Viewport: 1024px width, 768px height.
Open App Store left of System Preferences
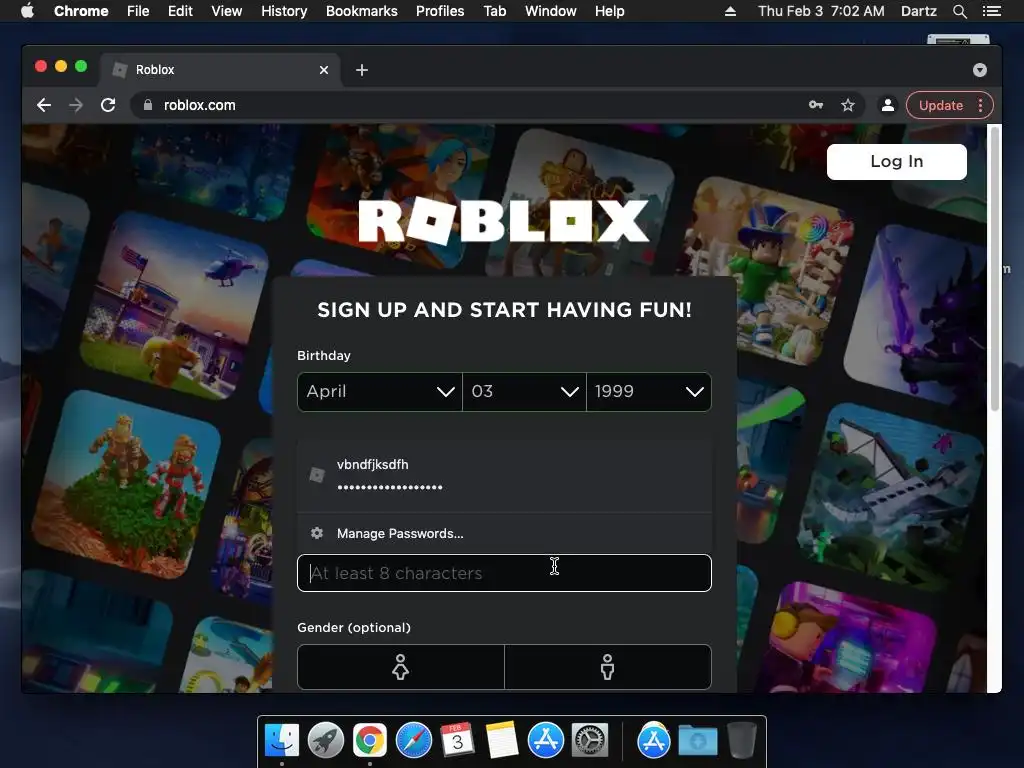pos(546,741)
